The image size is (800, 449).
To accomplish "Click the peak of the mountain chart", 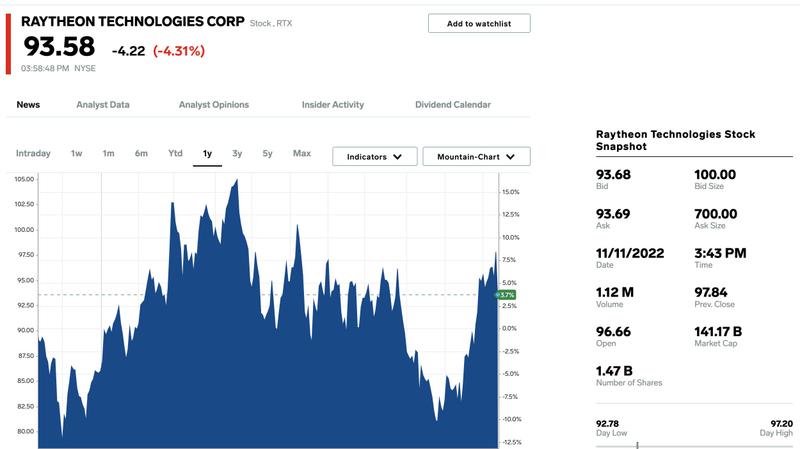I will click(237, 180).
